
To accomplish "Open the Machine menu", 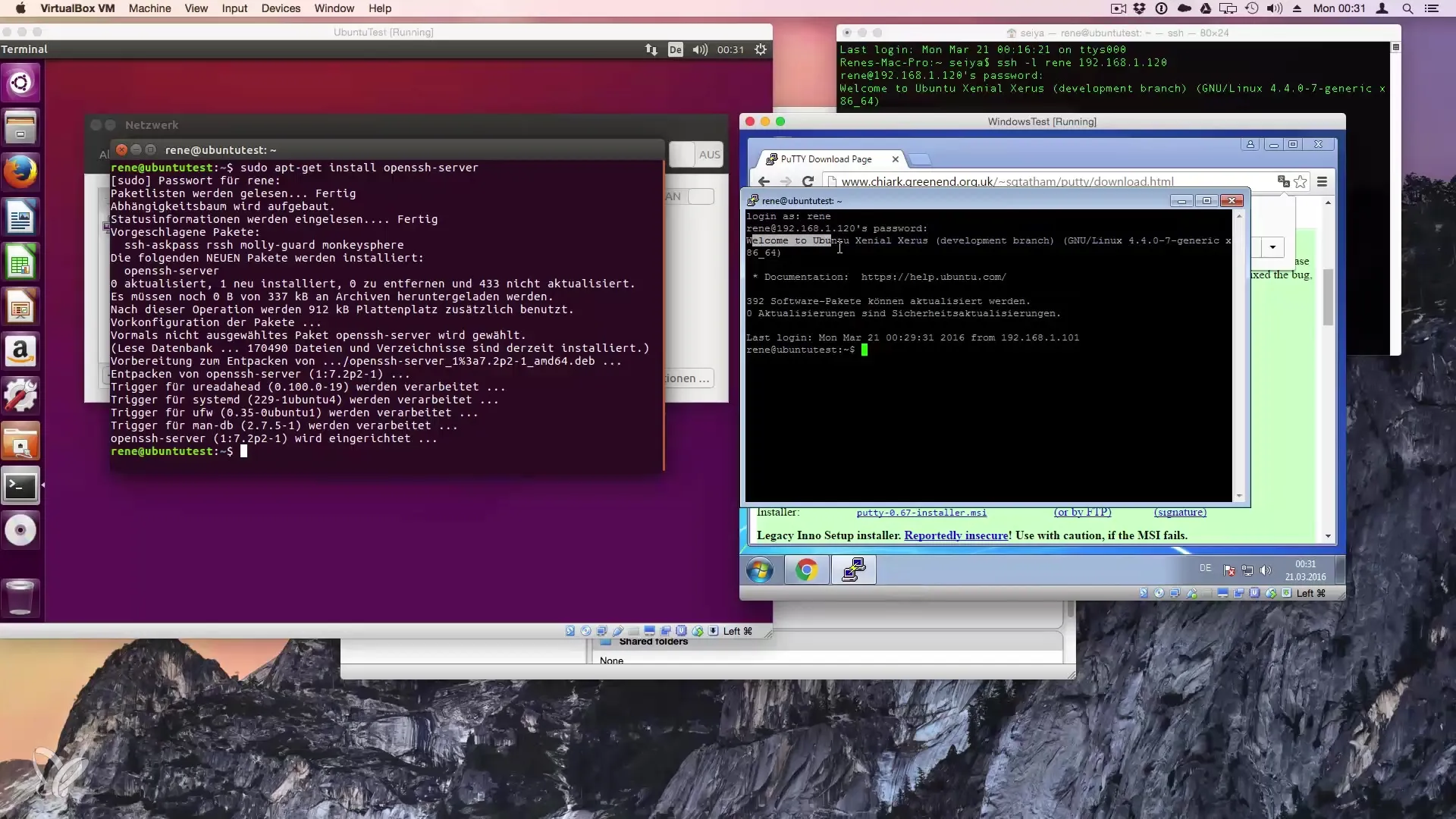I will coord(149,8).
